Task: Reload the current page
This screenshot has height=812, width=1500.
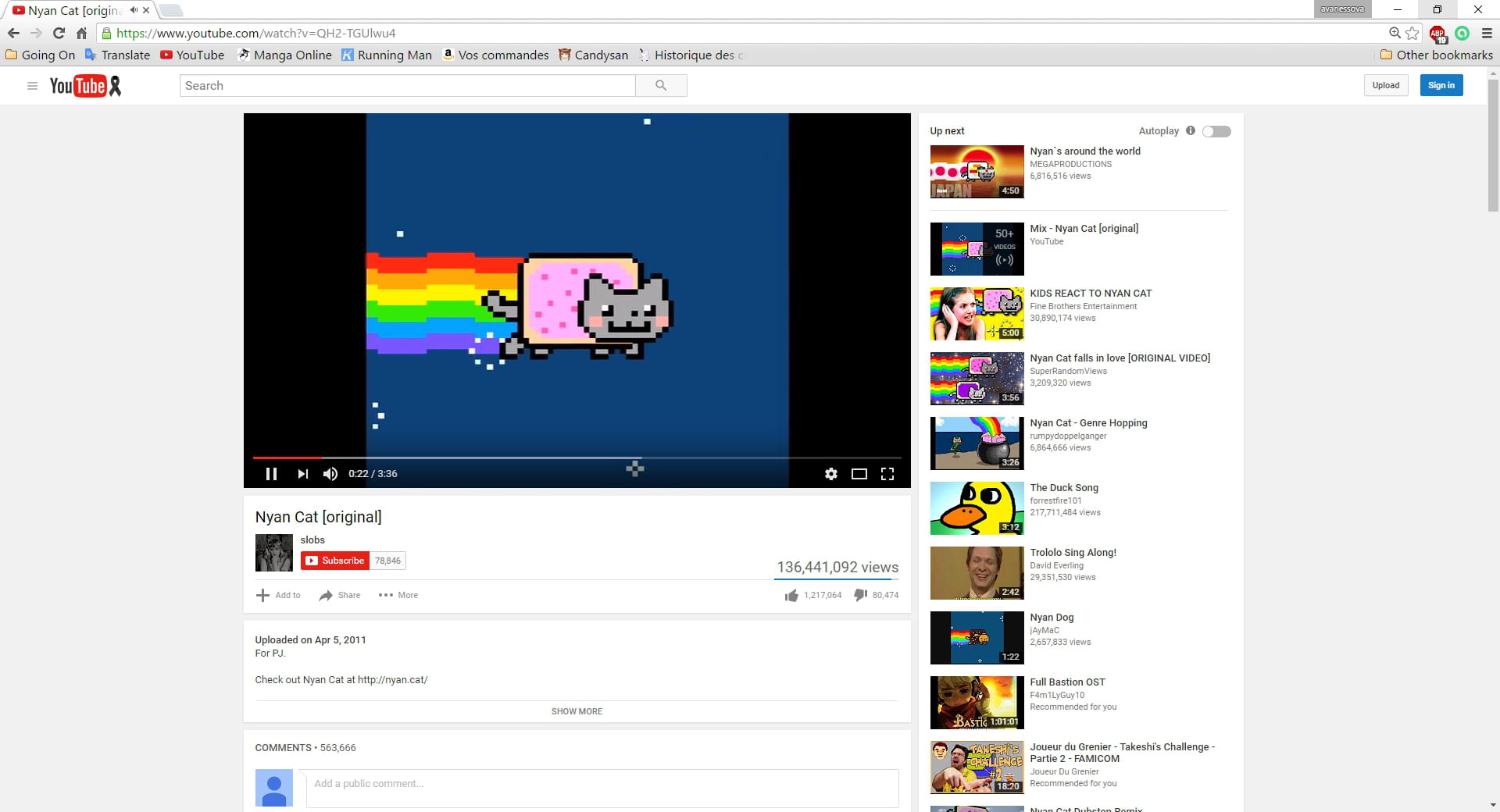Action: [59, 33]
